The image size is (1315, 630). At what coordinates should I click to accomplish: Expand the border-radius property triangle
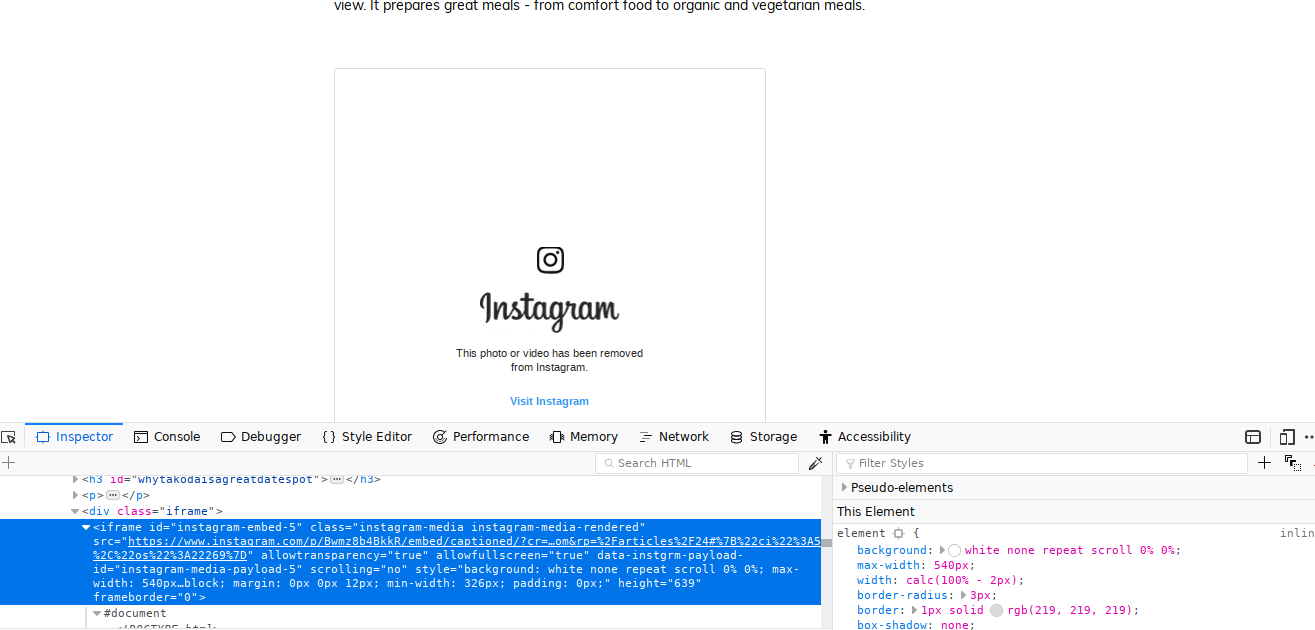coord(964,595)
